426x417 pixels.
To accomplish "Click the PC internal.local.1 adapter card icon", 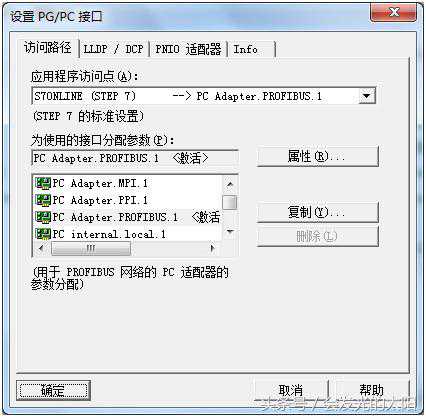I will (43, 234).
